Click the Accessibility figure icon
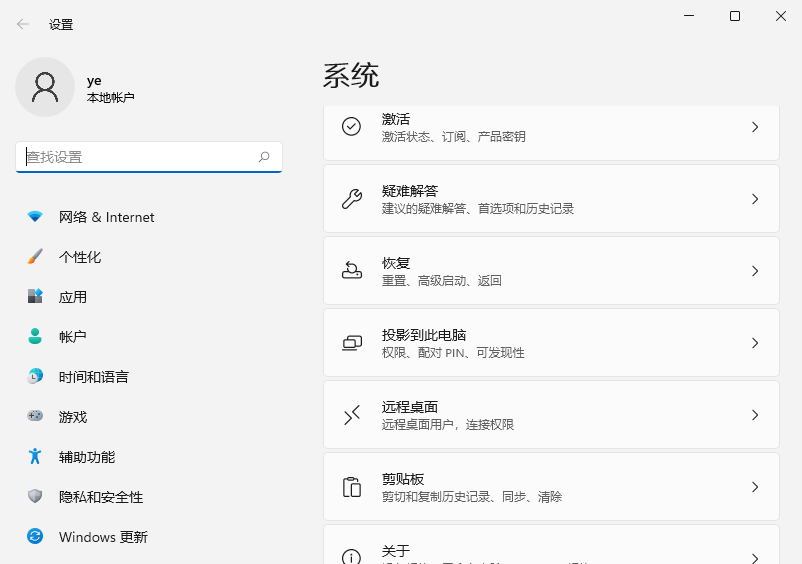 pyautogui.click(x=35, y=457)
